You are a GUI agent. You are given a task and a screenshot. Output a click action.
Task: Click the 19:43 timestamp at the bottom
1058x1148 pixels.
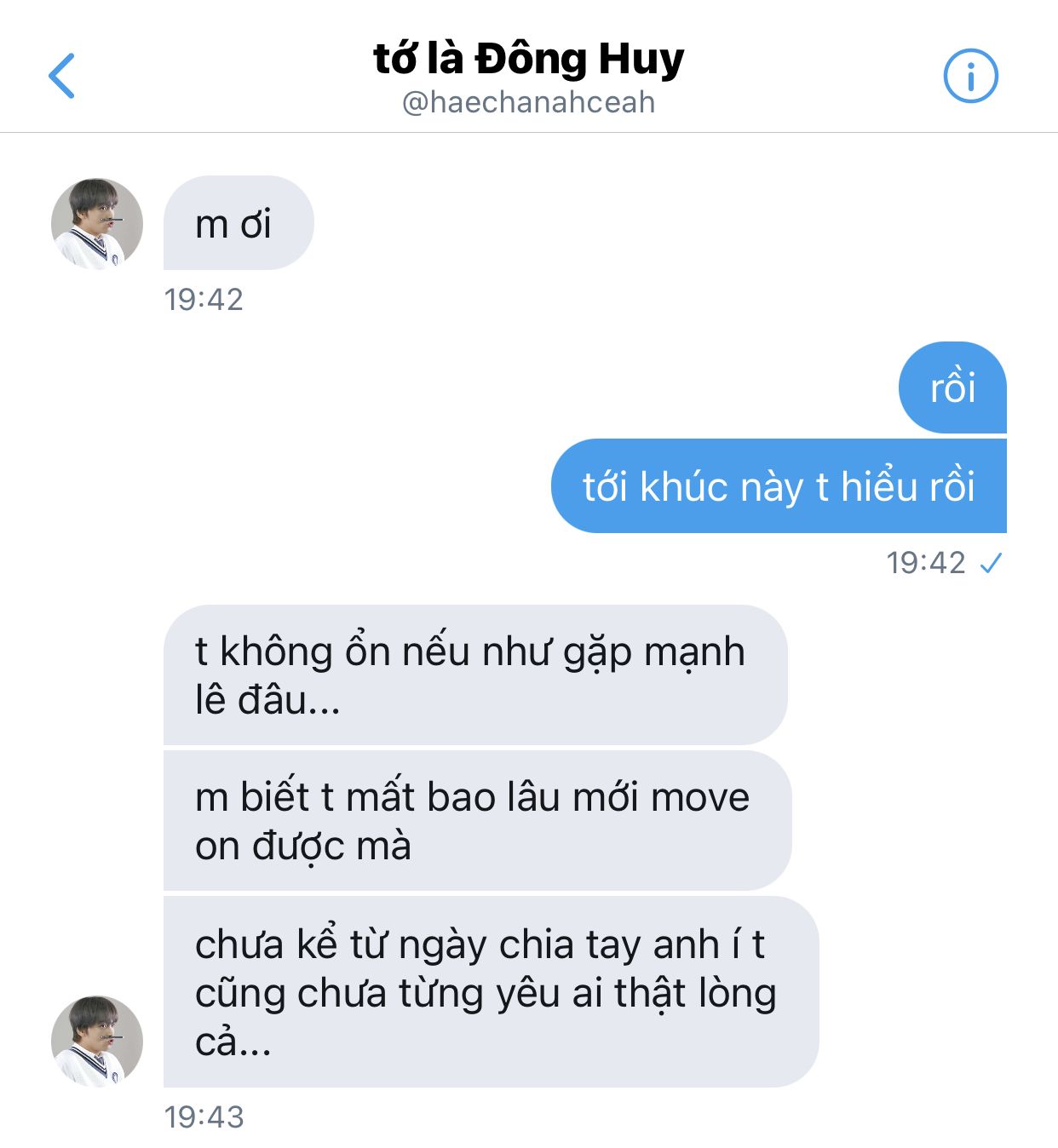pos(204,1117)
